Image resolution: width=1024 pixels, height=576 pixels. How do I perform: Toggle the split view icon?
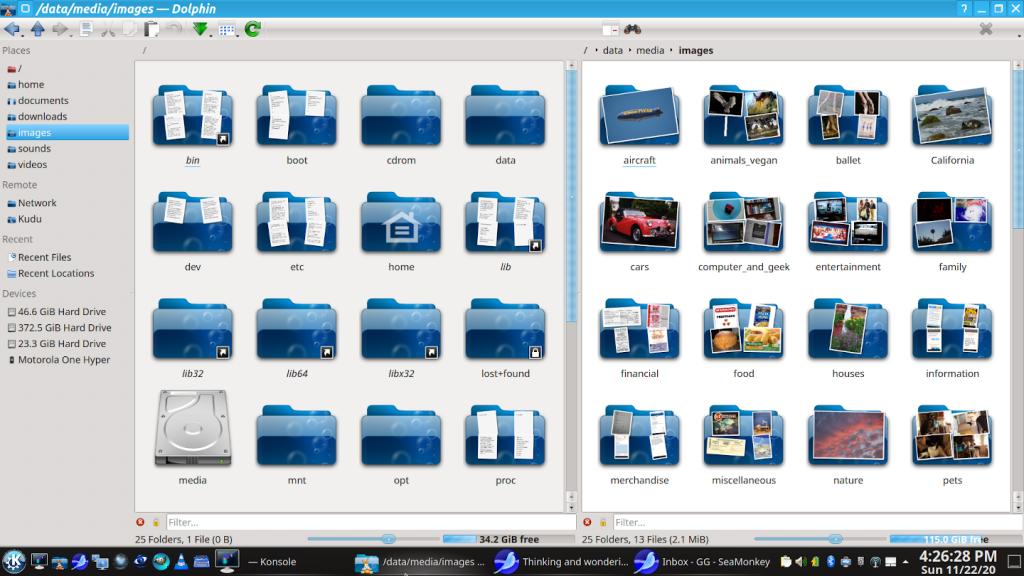pyautogui.click(x=609, y=29)
